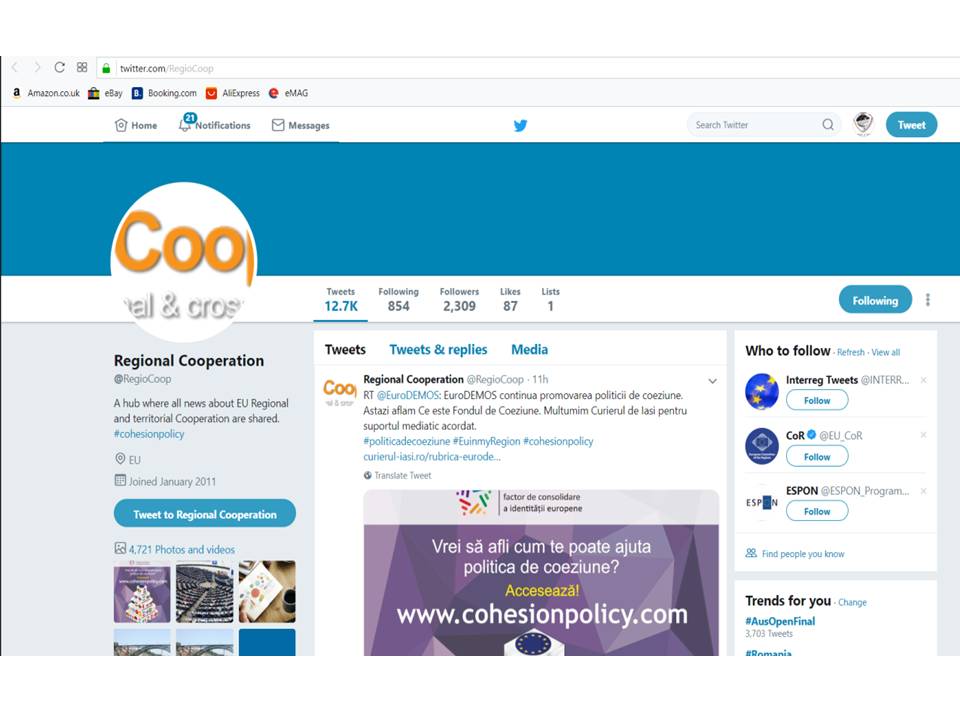Open the profile avatar menu
Image resolution: width=960 pixels, height=720 pixels.
pos(863,124)
